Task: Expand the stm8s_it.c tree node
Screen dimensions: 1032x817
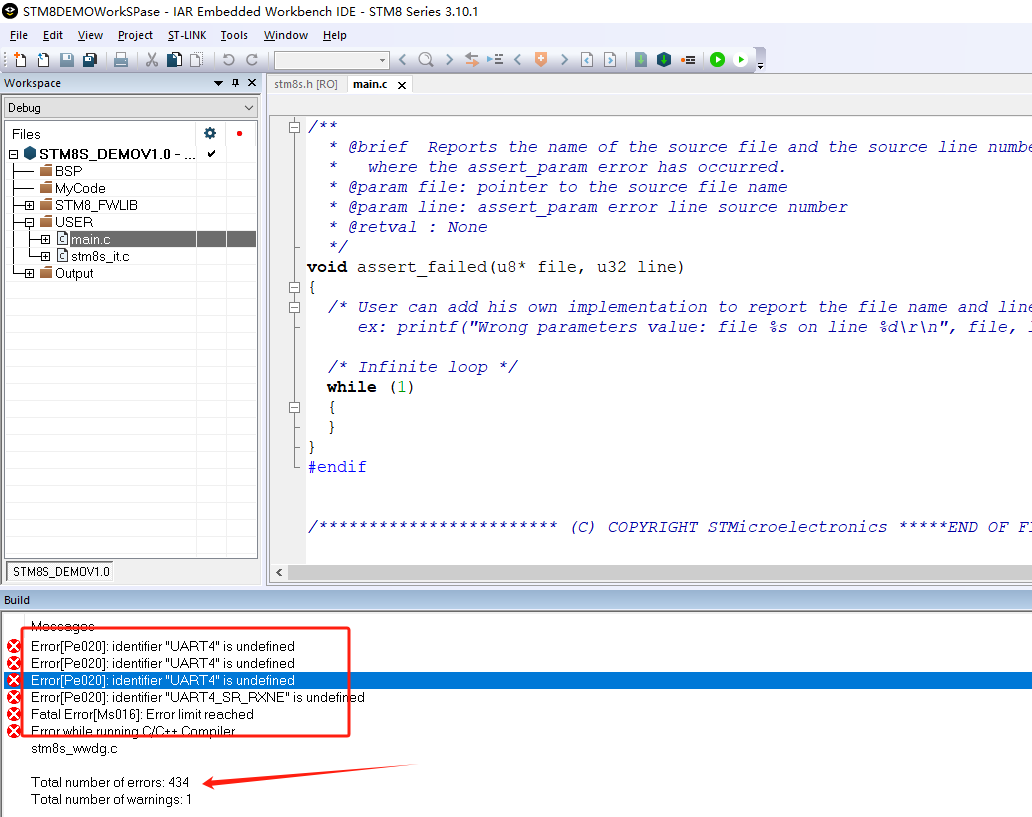Action: (x=45, y=257)
